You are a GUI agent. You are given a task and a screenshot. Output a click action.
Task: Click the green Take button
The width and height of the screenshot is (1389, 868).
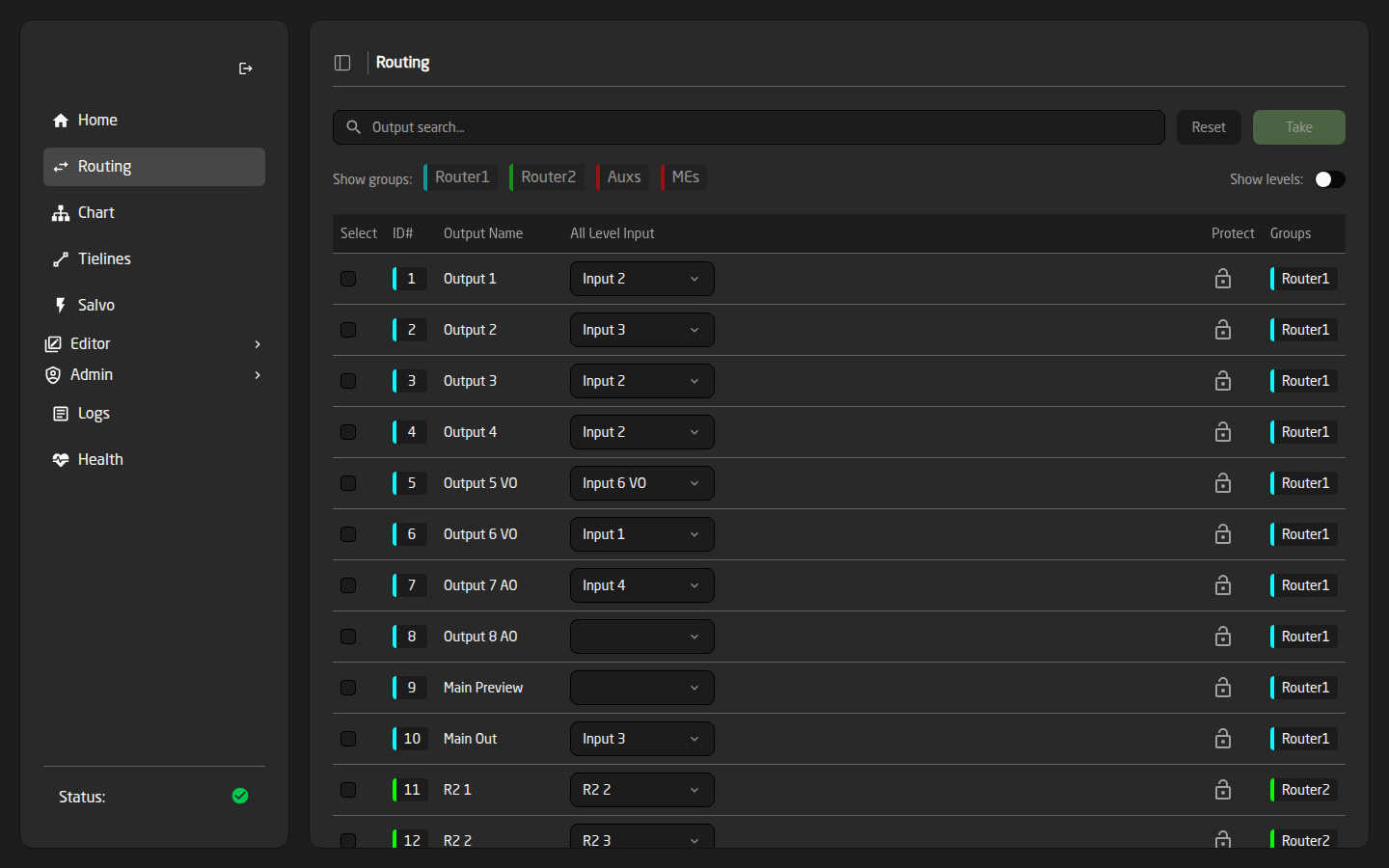point(1299,127)
